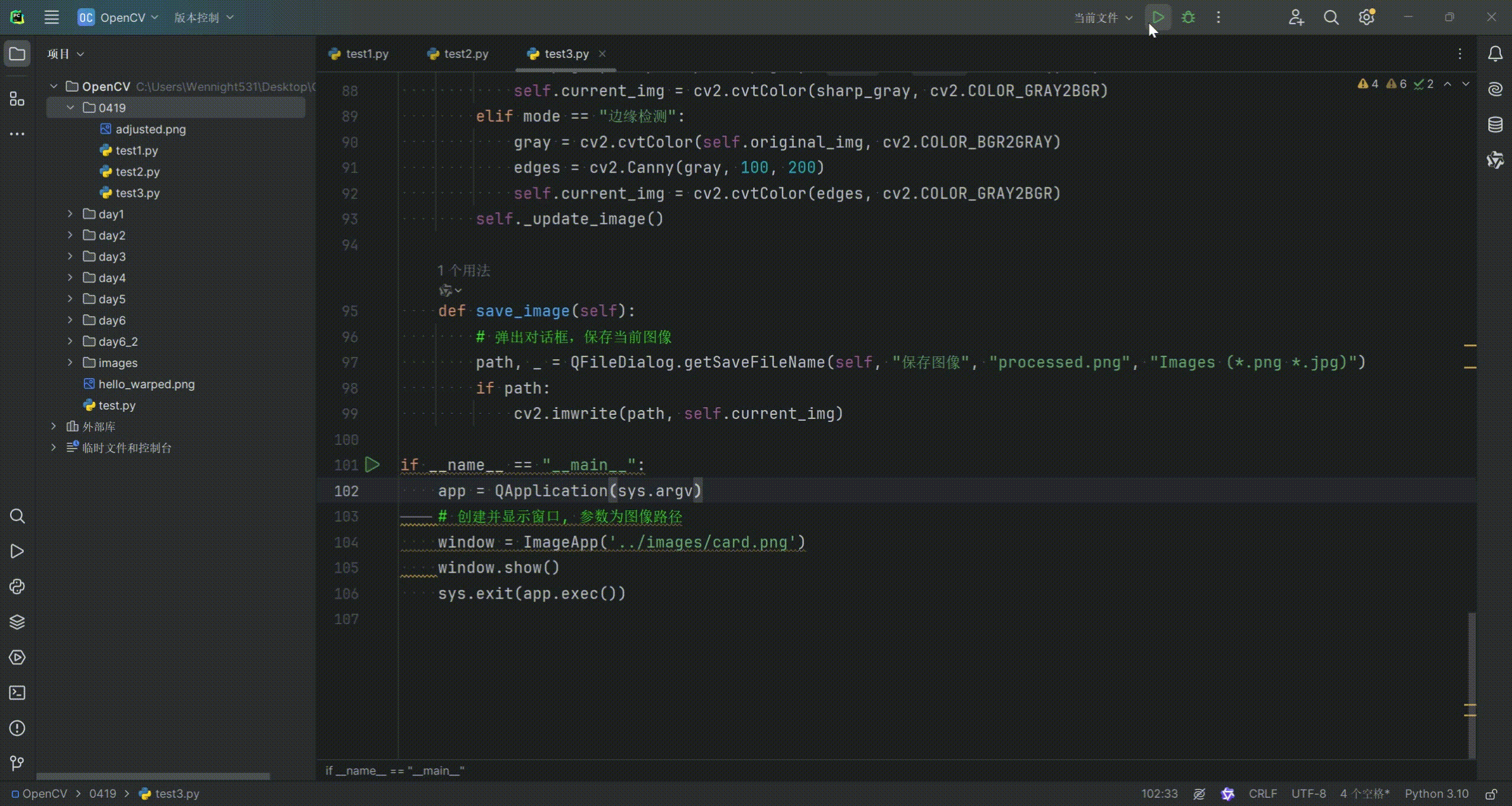Screen dimensions: 1512x806
Task: Click the run gutter arrow at line 101
Action: click(x=372, y=465)
